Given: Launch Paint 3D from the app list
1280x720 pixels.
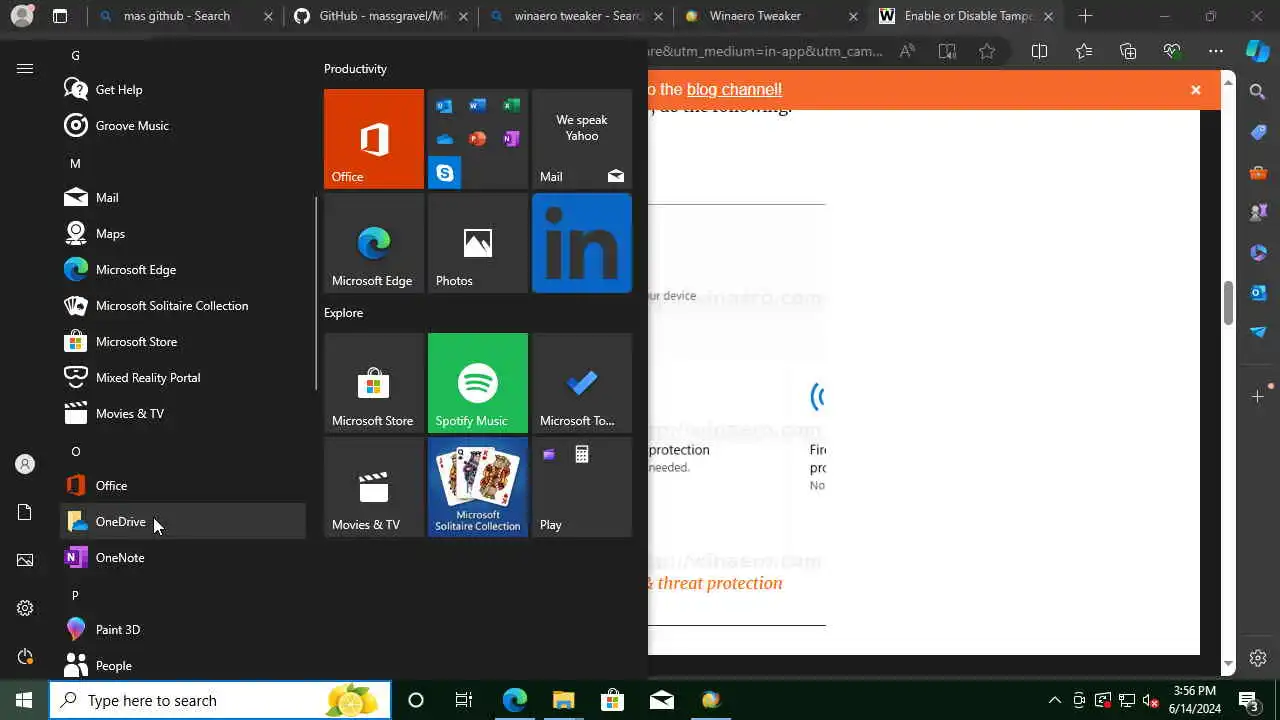Looking at the screenshot, I should pyautogui.click(x=183, y=629).
